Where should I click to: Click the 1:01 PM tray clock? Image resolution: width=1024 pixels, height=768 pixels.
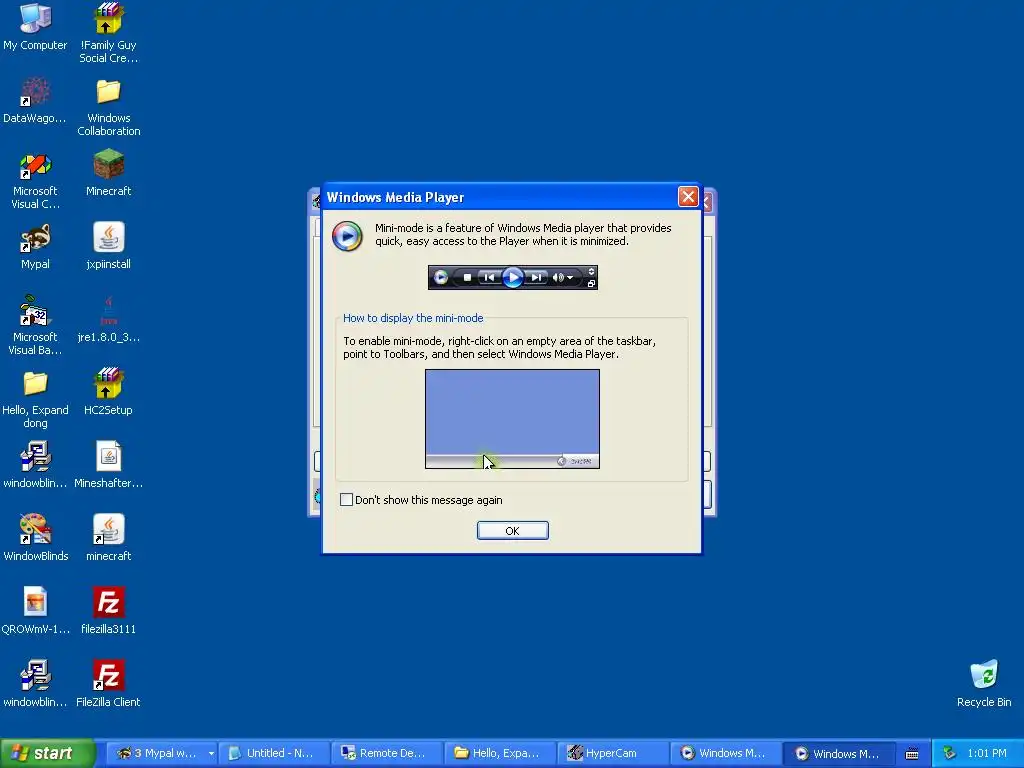(987, 753)
